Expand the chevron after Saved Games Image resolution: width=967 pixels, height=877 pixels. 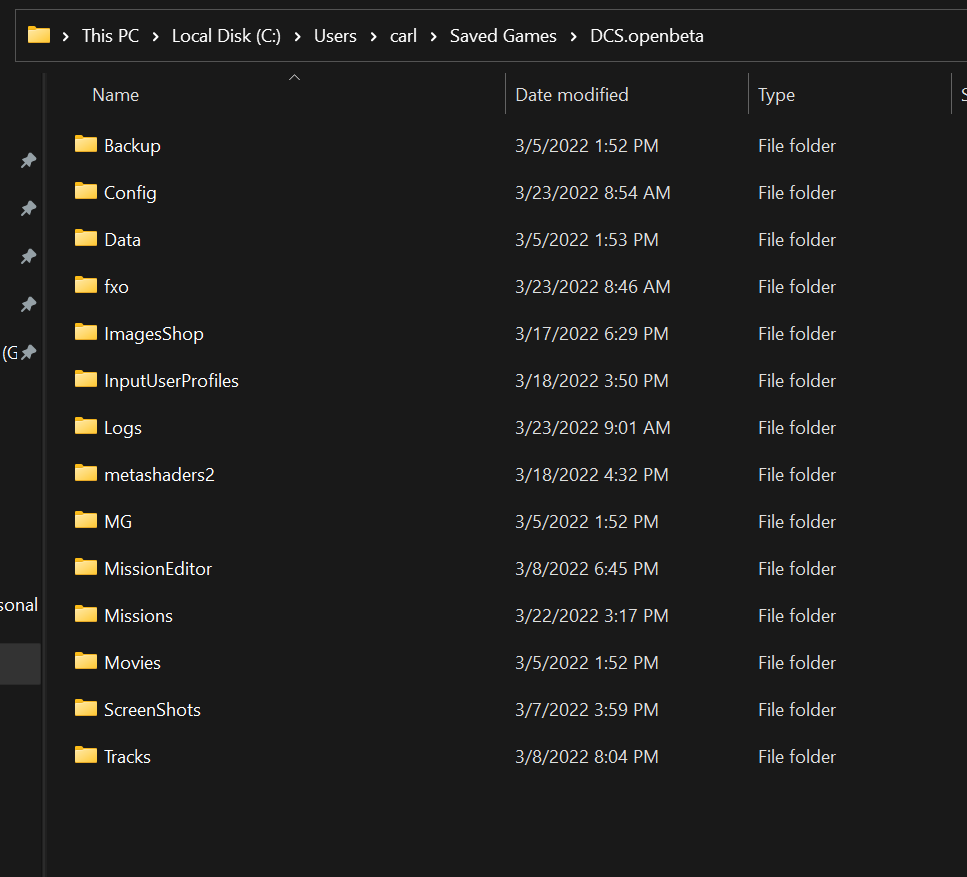[x=574, y=36]
